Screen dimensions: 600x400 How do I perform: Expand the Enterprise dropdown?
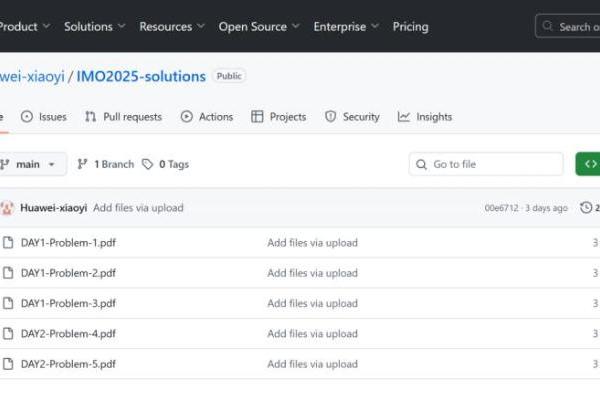pyautogui.click(x=346, y=27)
